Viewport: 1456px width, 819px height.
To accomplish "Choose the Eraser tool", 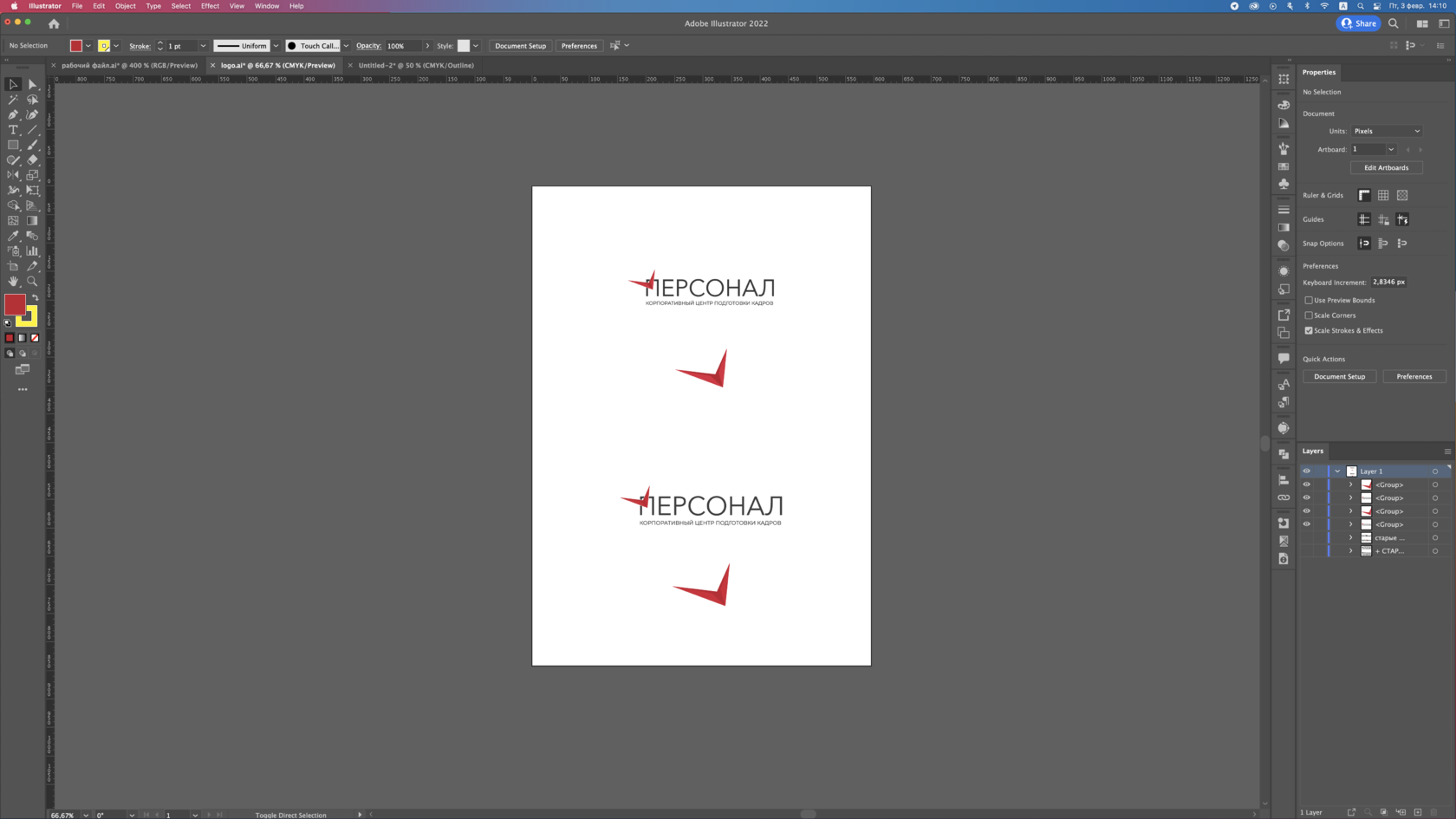I will [x=33, y=159].
